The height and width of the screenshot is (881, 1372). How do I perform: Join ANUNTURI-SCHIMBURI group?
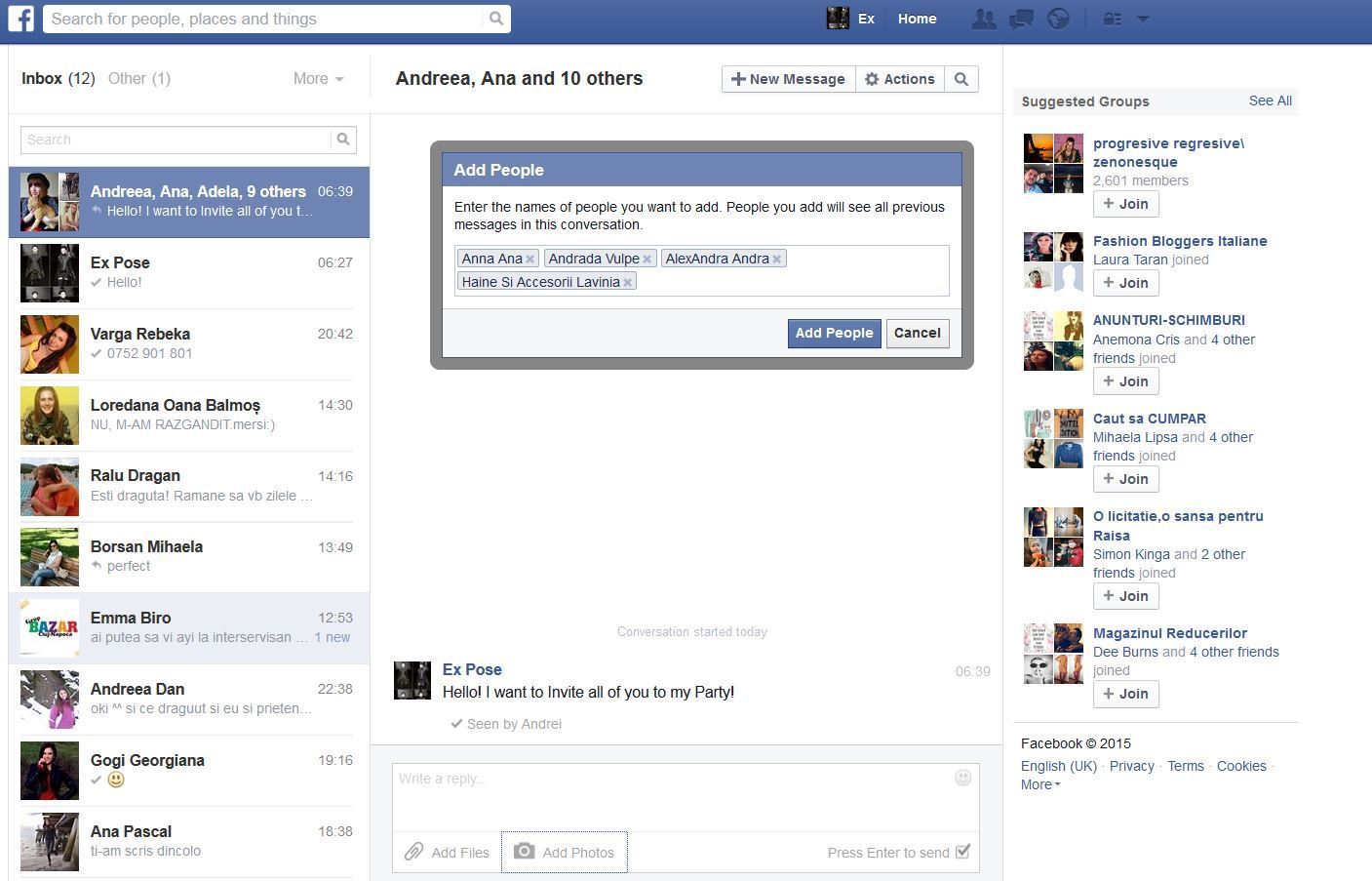coord(1126,381)
